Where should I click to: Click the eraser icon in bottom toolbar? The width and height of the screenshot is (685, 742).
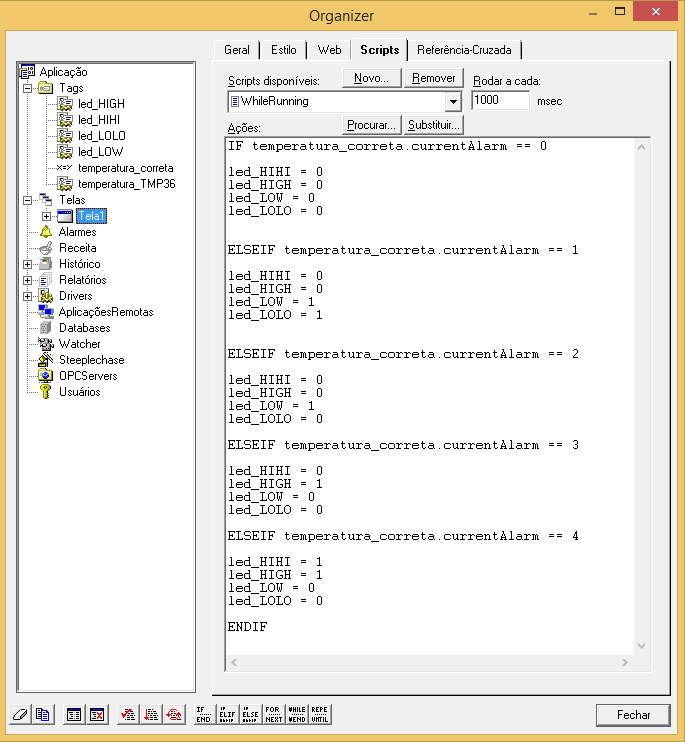coord(20,714)
